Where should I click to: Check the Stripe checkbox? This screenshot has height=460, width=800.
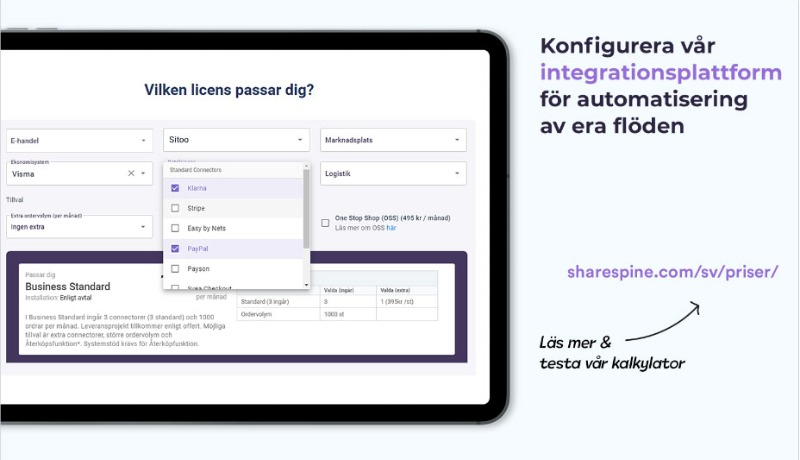tap(175, 208)
